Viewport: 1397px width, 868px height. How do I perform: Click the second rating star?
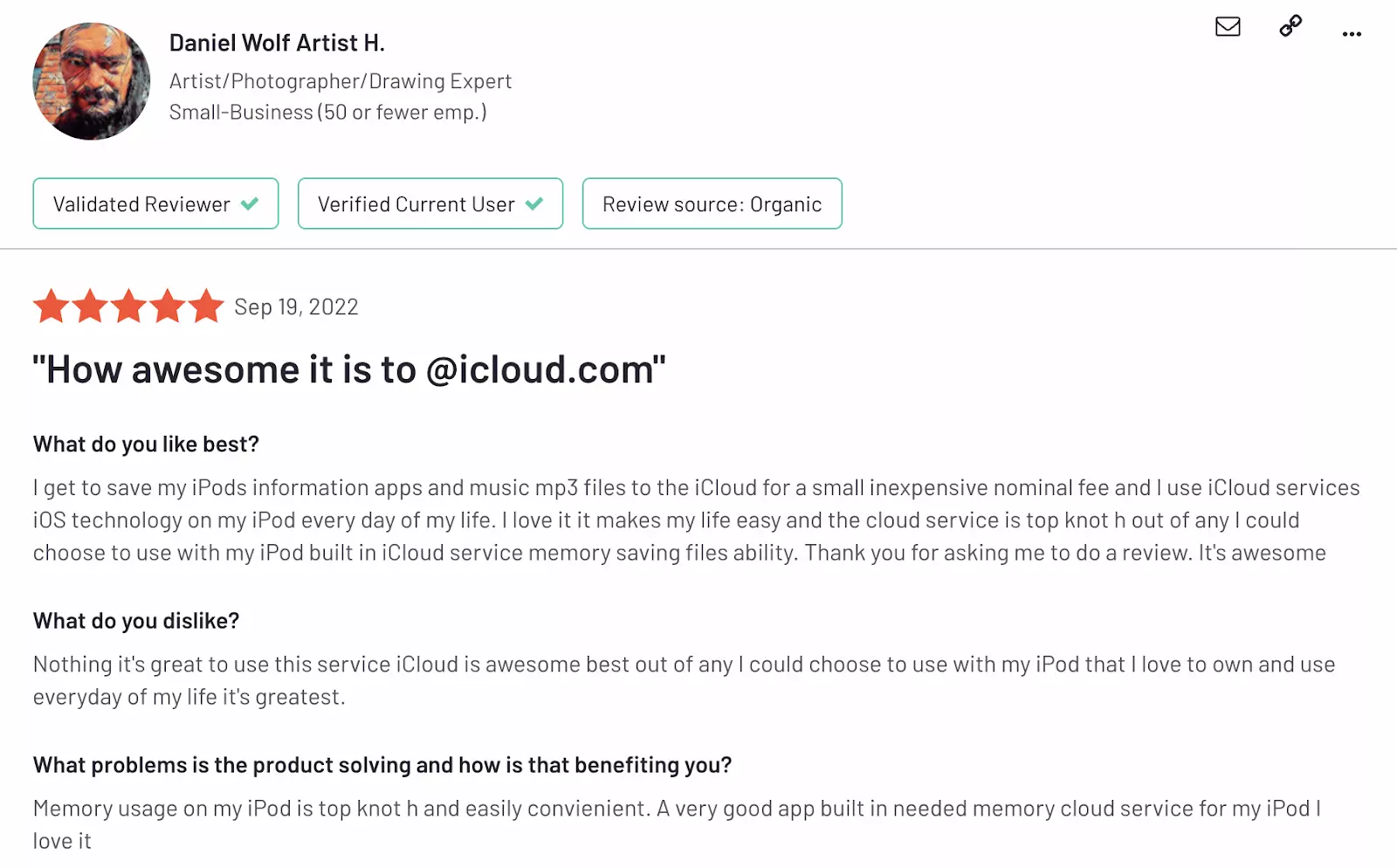pos(90,307)
